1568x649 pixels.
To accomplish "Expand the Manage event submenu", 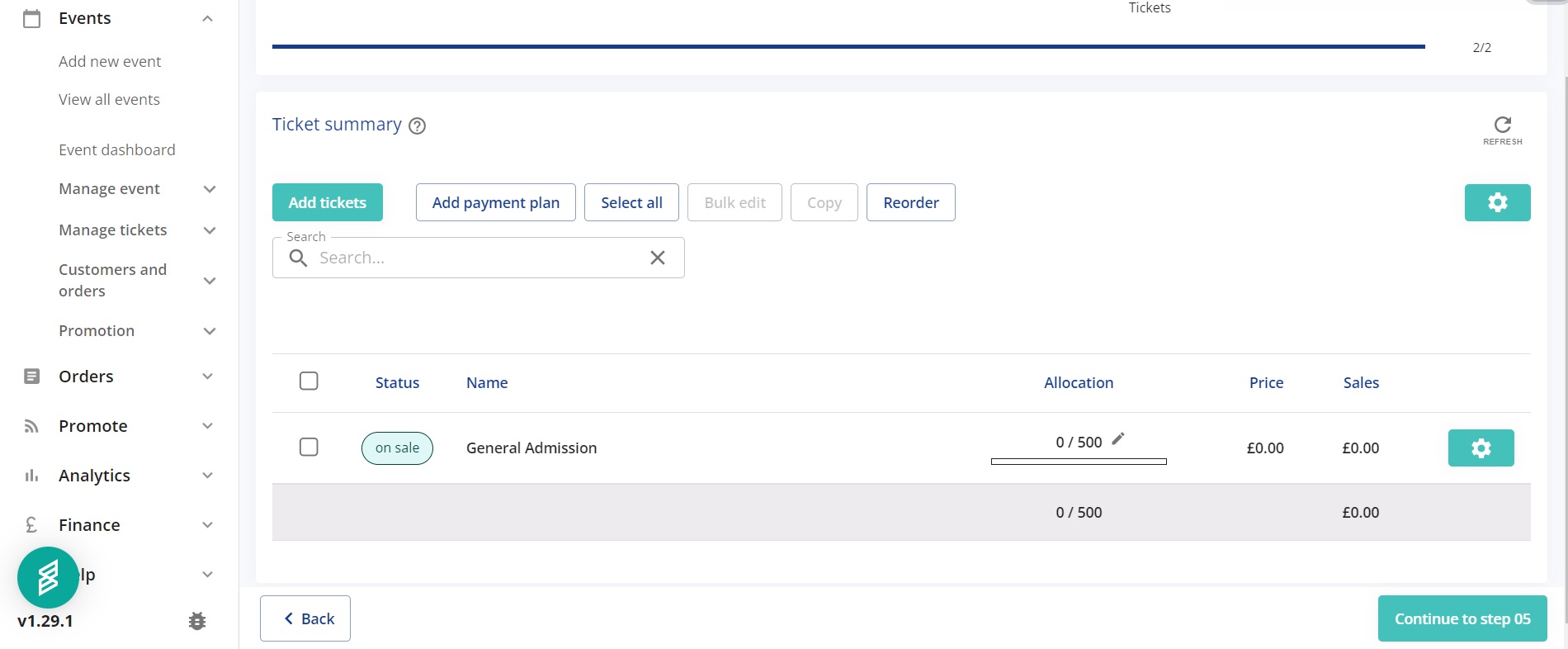I will [x=210, y=189].
